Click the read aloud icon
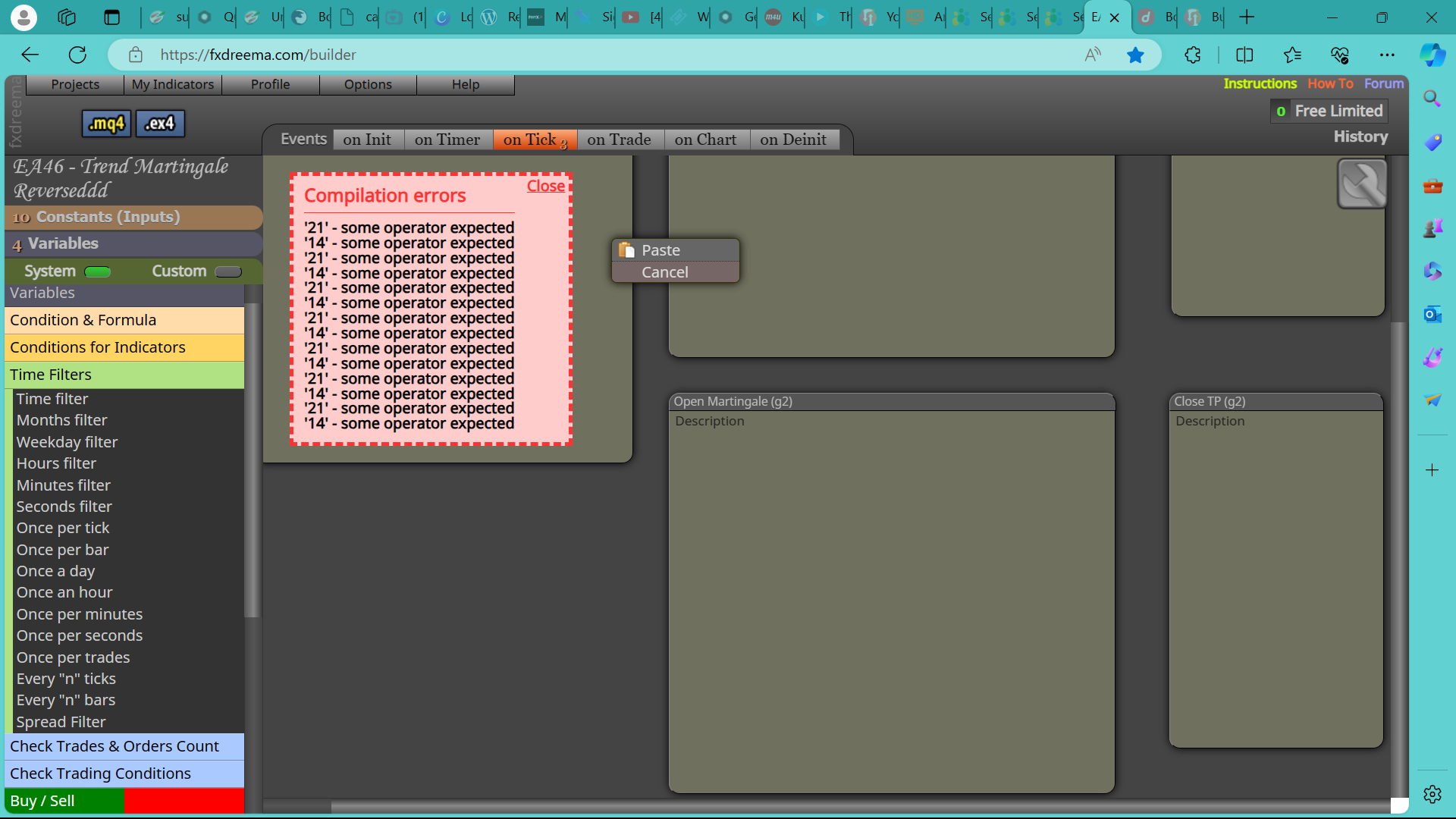Viewport: 1456px width, 819px height. tap(1093, 55)
